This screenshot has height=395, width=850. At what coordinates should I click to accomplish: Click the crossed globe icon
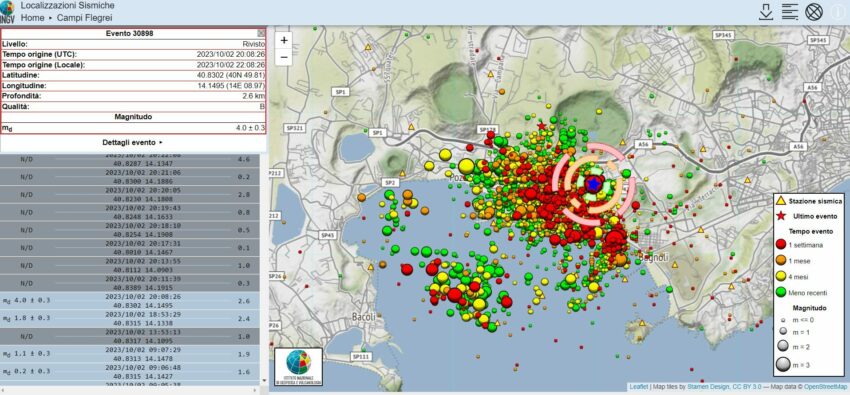coord(814,12)
